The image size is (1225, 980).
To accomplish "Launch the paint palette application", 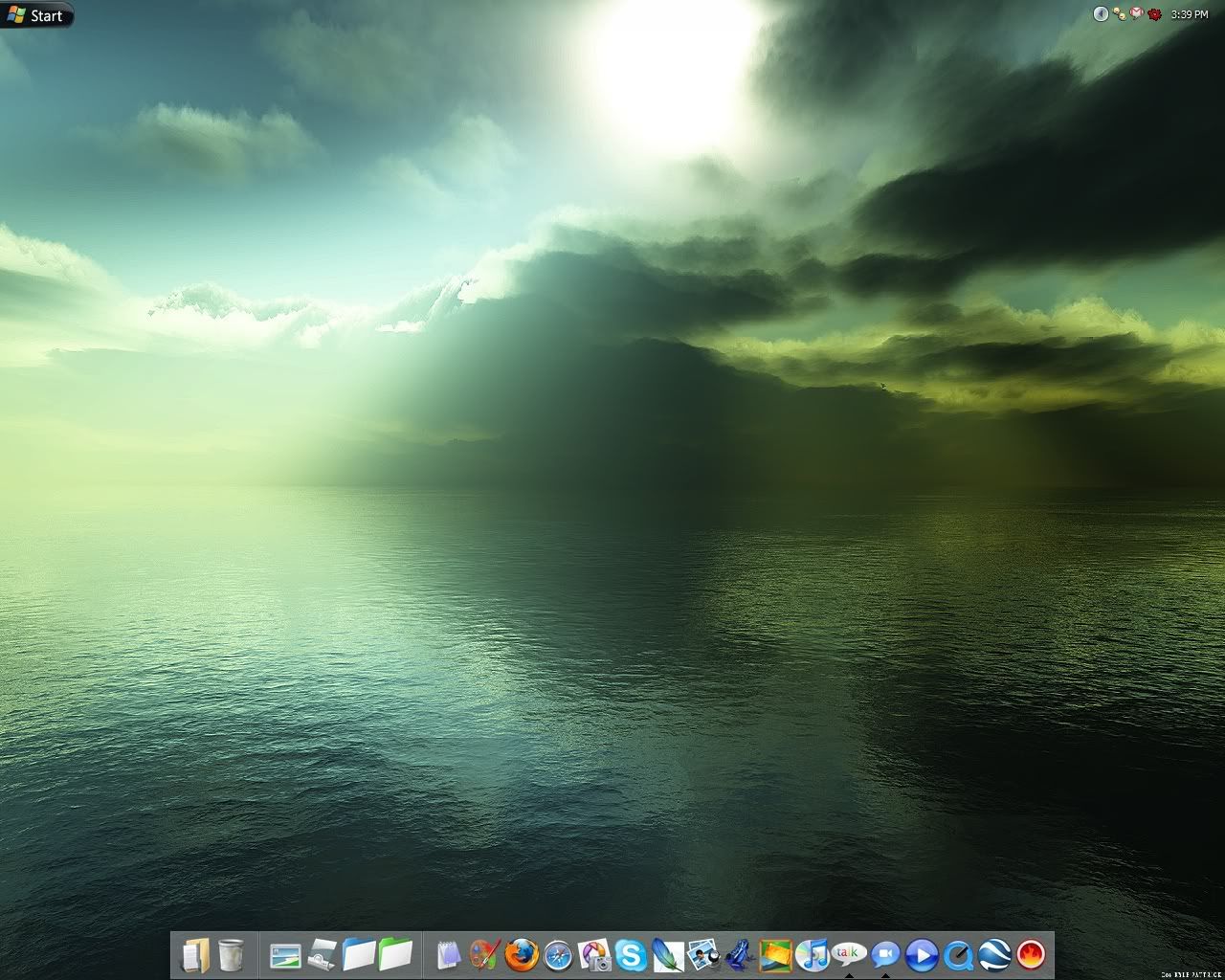I will pyautogui.click(x=485, y=955).
